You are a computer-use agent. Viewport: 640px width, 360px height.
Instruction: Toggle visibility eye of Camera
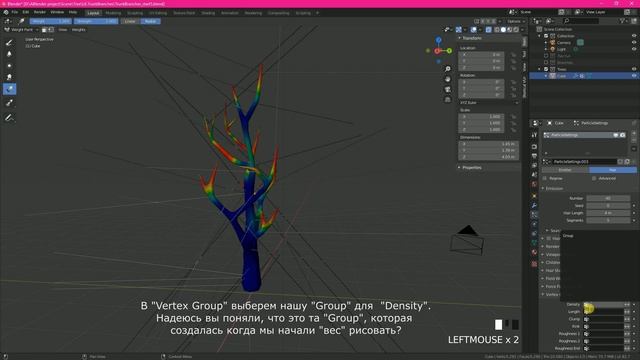pyautogui.click(x=634, y=42)
